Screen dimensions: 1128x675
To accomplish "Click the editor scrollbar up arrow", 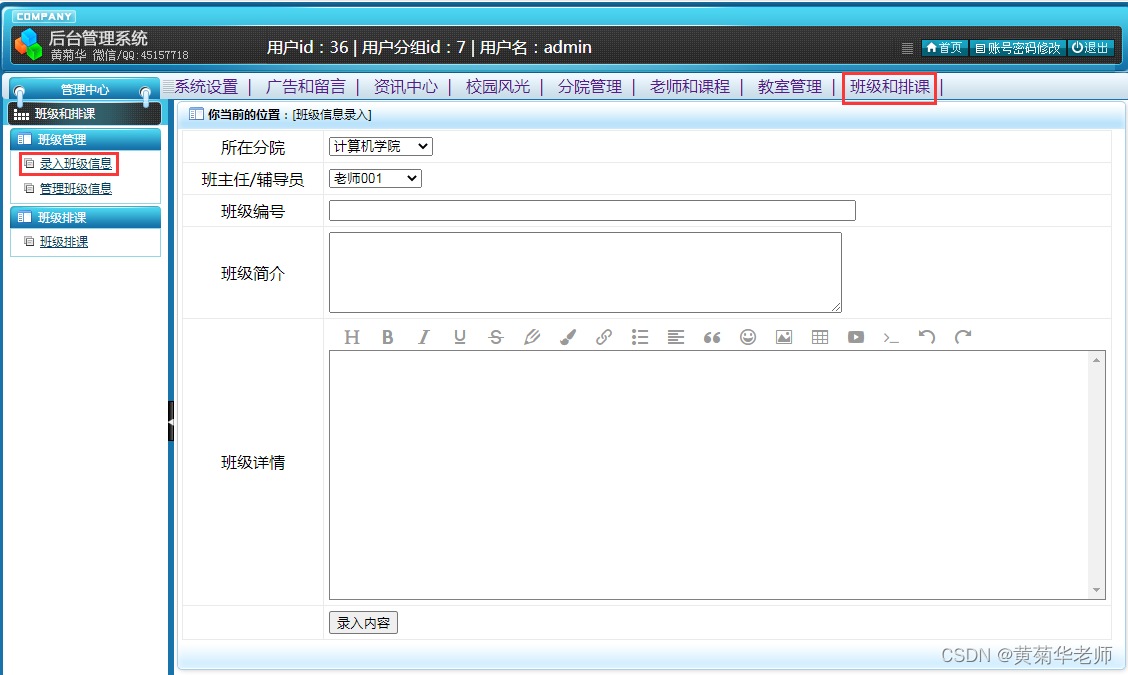I will (x=1096, y=360).
